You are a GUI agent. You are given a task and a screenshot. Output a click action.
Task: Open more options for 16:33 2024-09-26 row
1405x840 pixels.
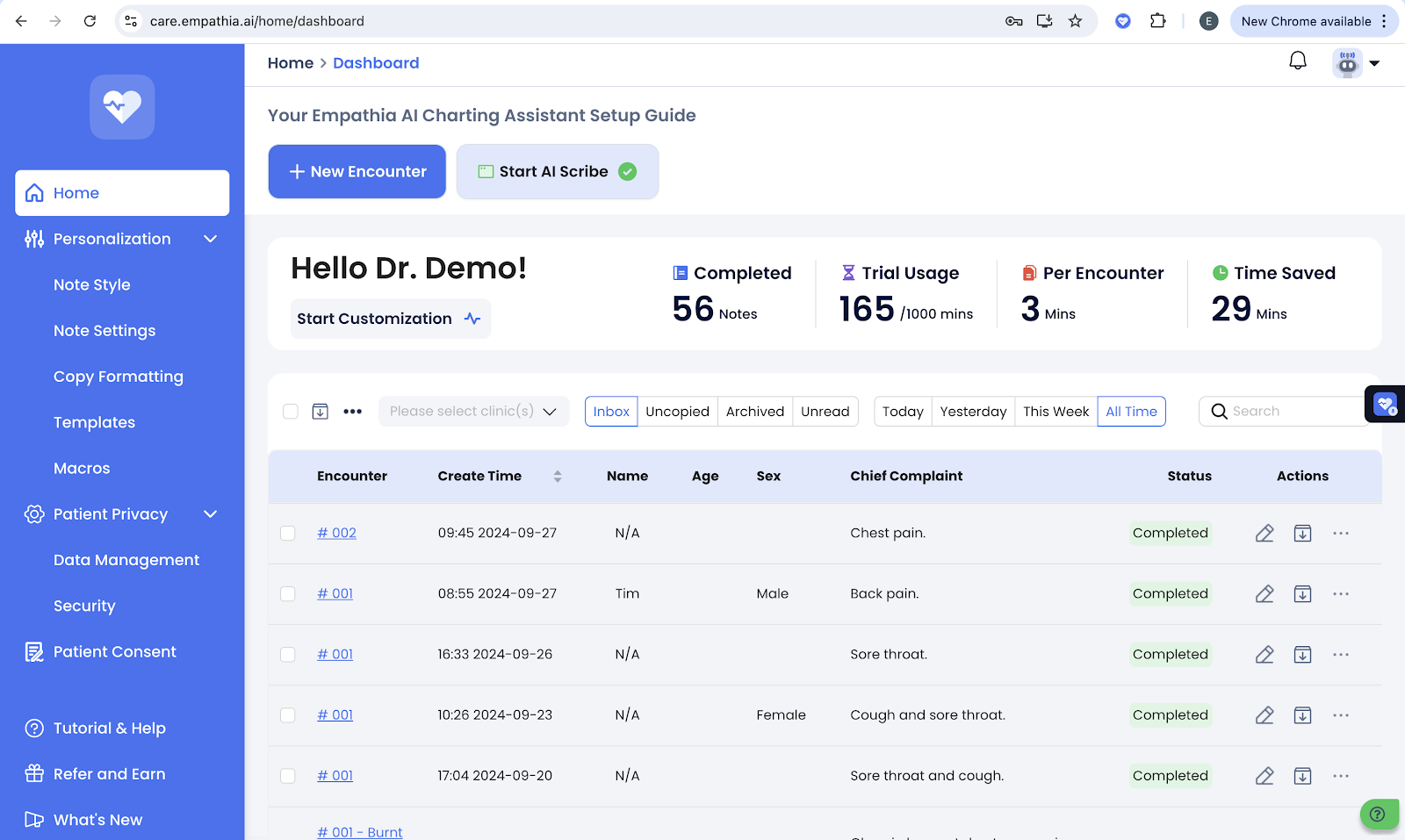point(1341,655)
